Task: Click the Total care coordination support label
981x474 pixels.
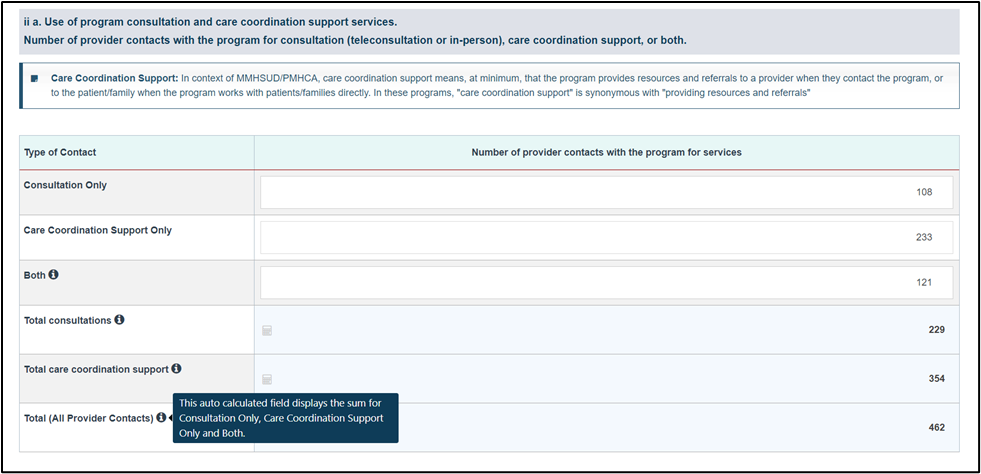Action: [x=96, y=370]
